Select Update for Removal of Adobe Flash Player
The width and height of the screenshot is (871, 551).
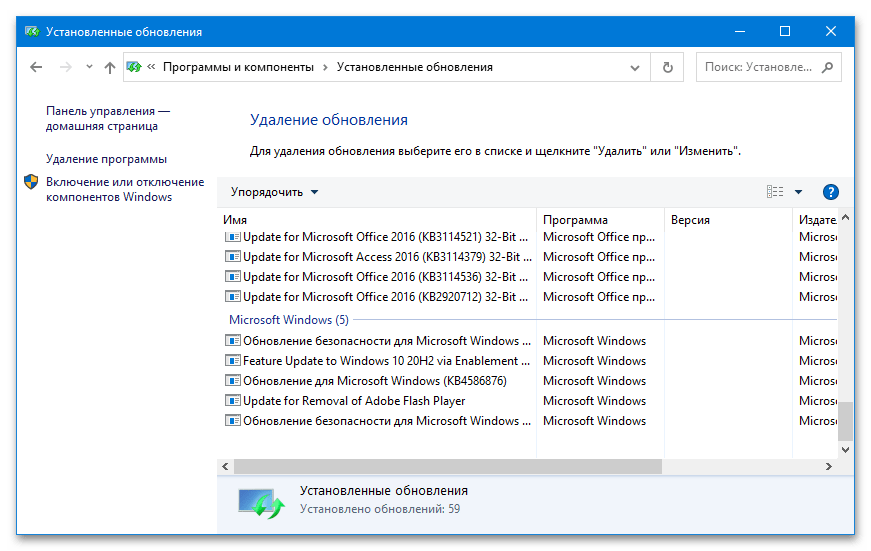(x=354, y=401)
